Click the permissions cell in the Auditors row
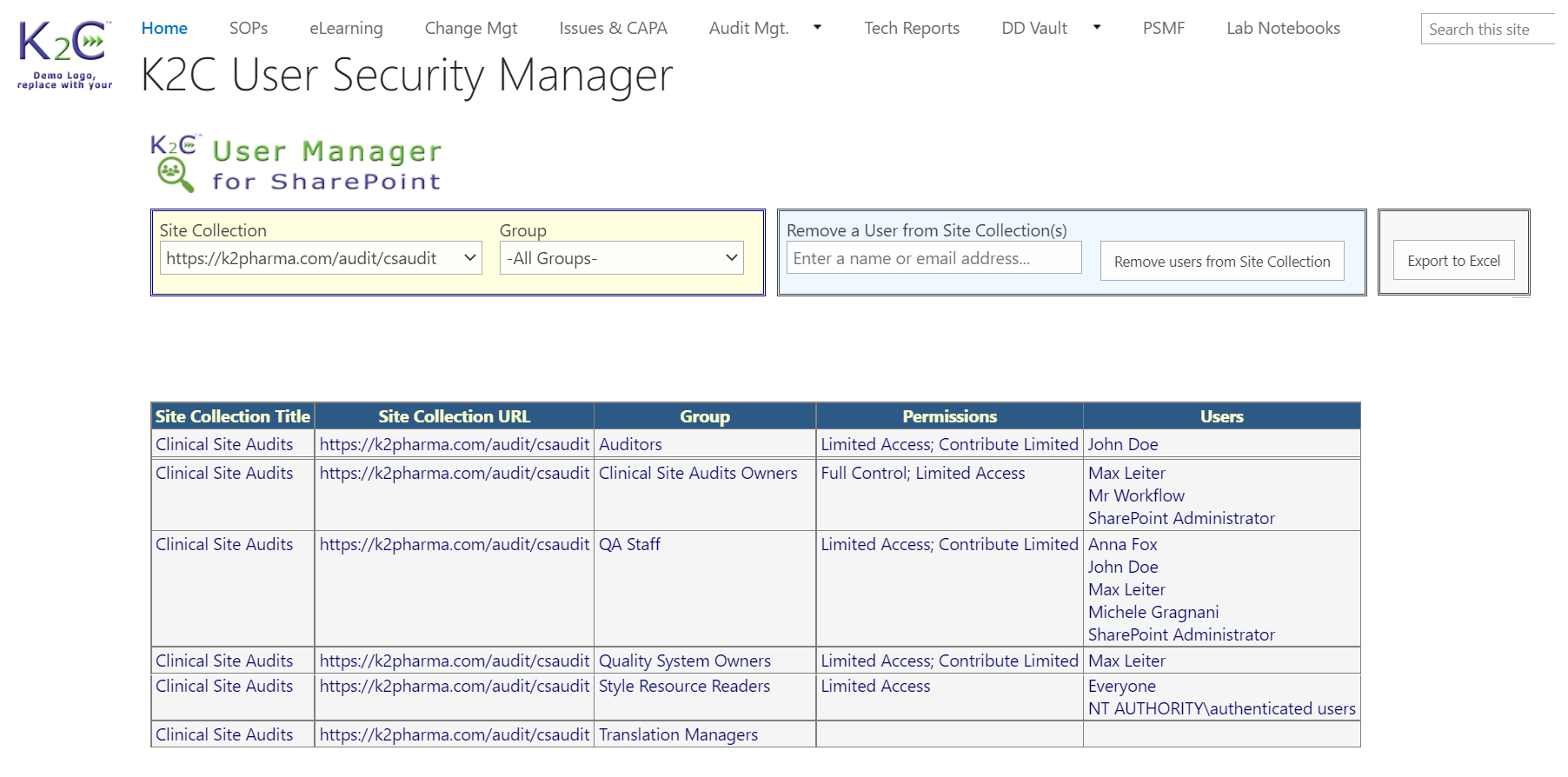The width and height of the screenshot is (1568, 777). [x=949, y=444]
